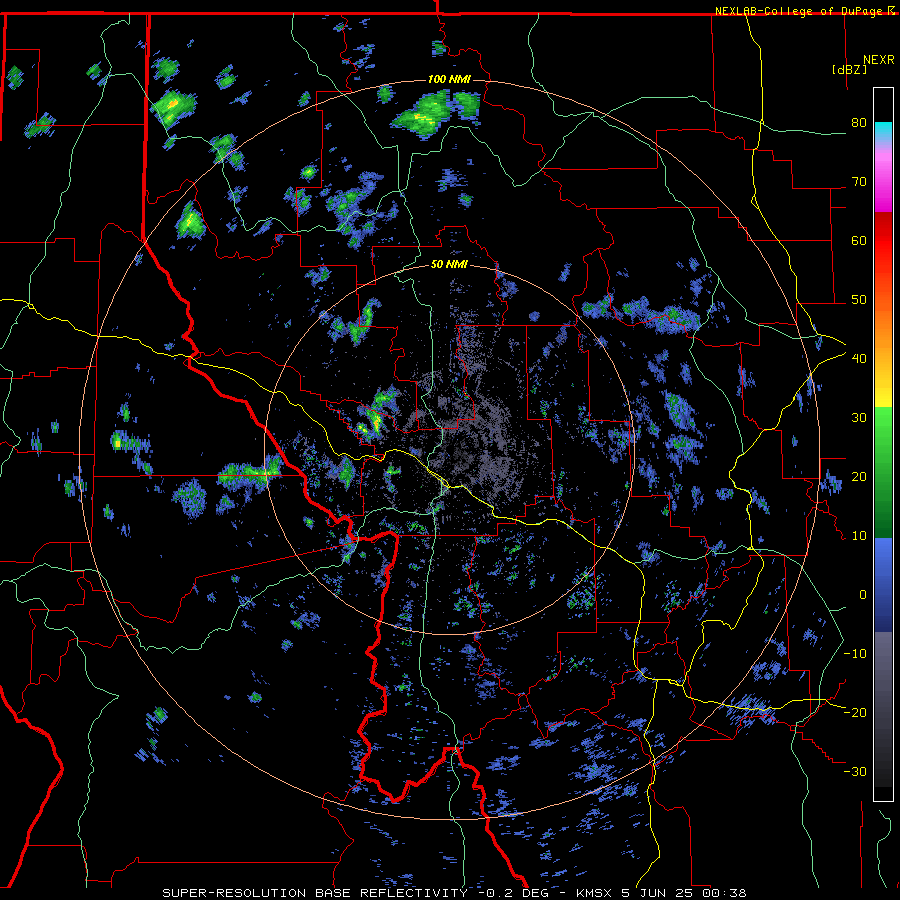Click the 50 value on the dBZ scale

(x=859, y=300)
